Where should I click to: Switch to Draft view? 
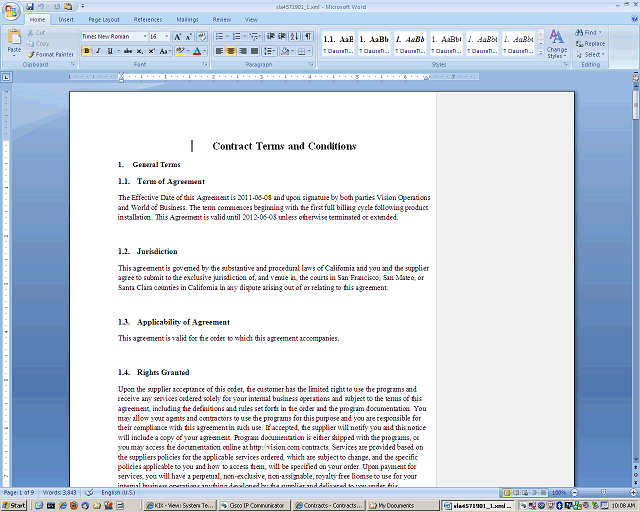coord(543,492)
